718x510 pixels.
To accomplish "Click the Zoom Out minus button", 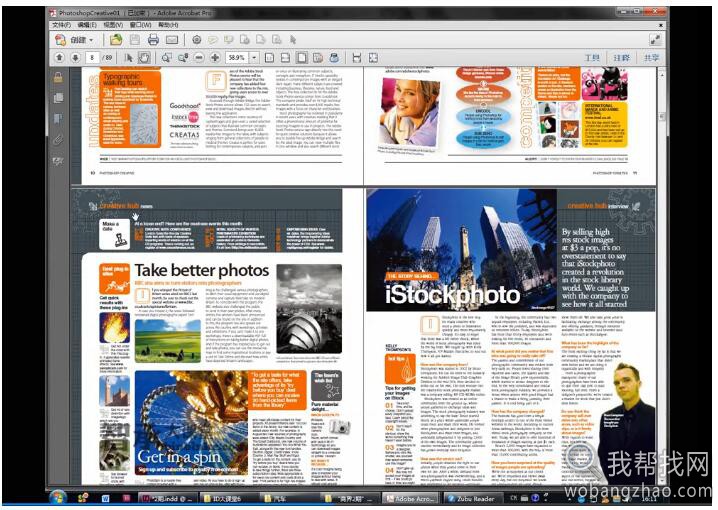I will click(199, 58).
